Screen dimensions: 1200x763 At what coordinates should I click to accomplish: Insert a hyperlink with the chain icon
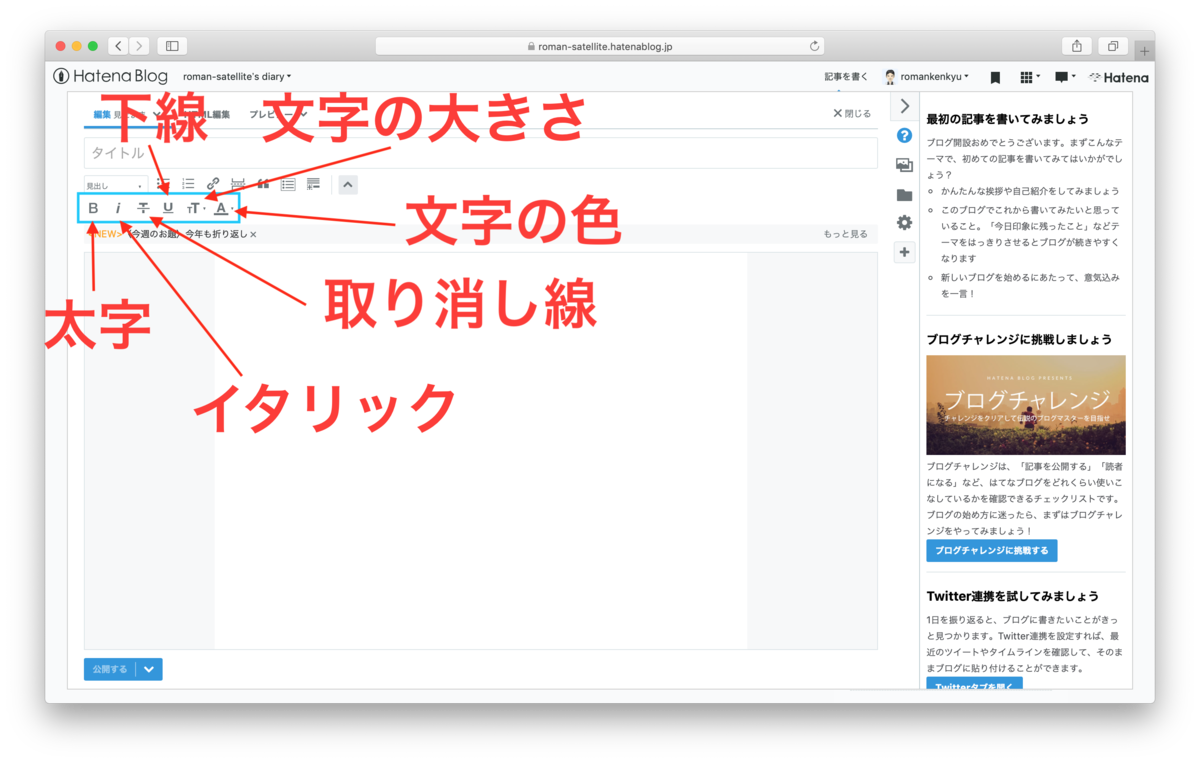click(x=213, y=184)
